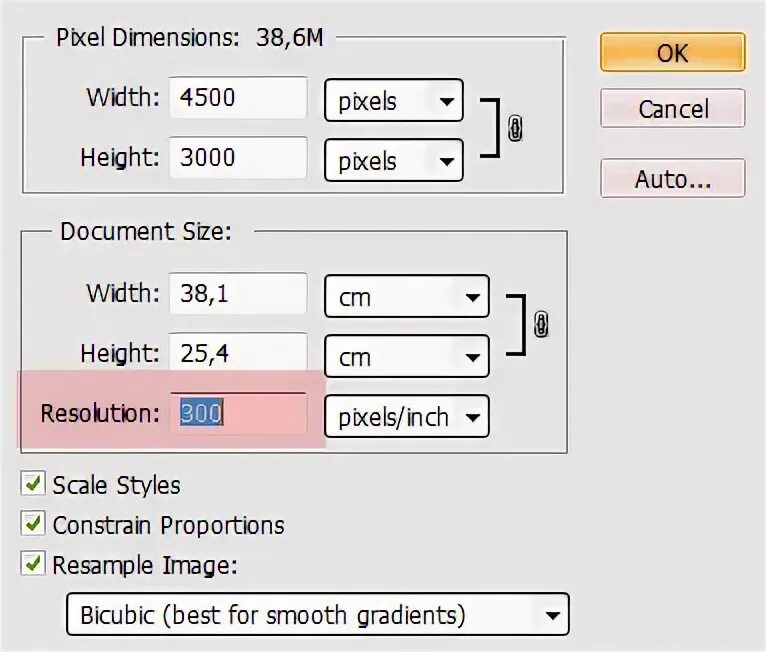Click the pixel Width field showing 4500

coord(237,98)
